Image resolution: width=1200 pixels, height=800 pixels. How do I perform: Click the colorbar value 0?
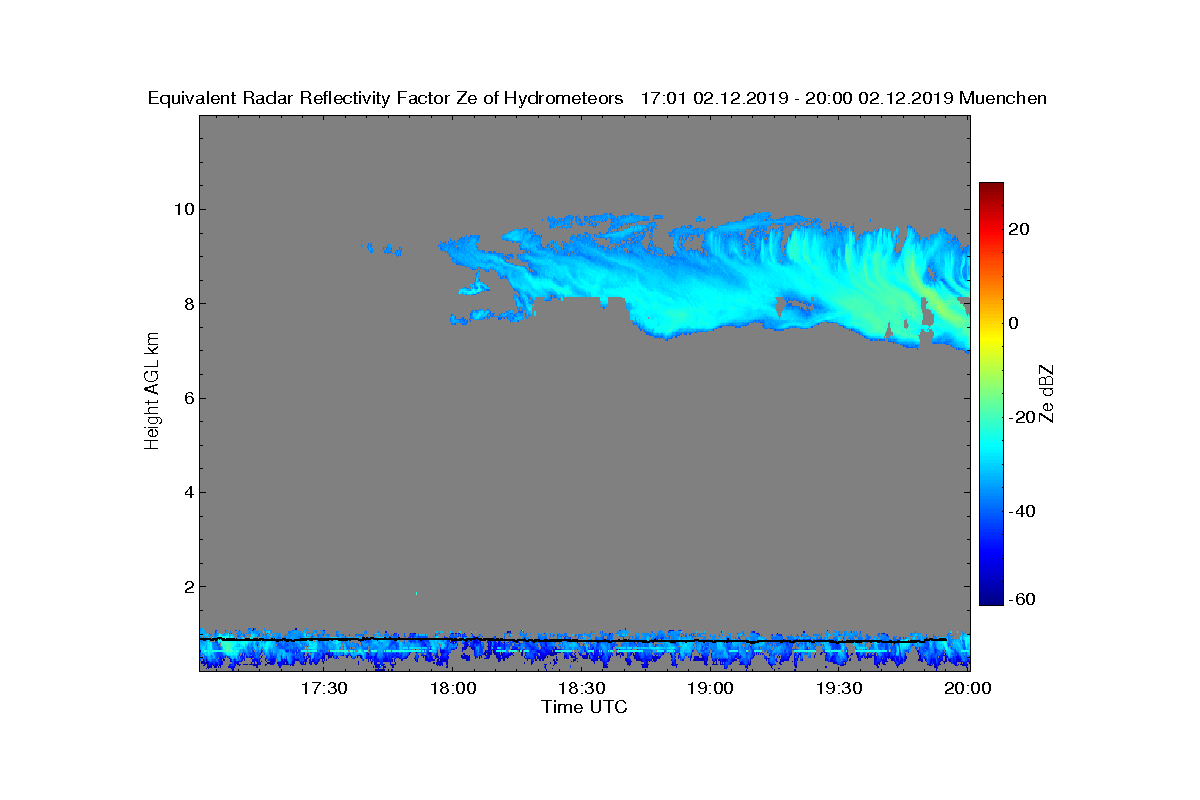1014,323
